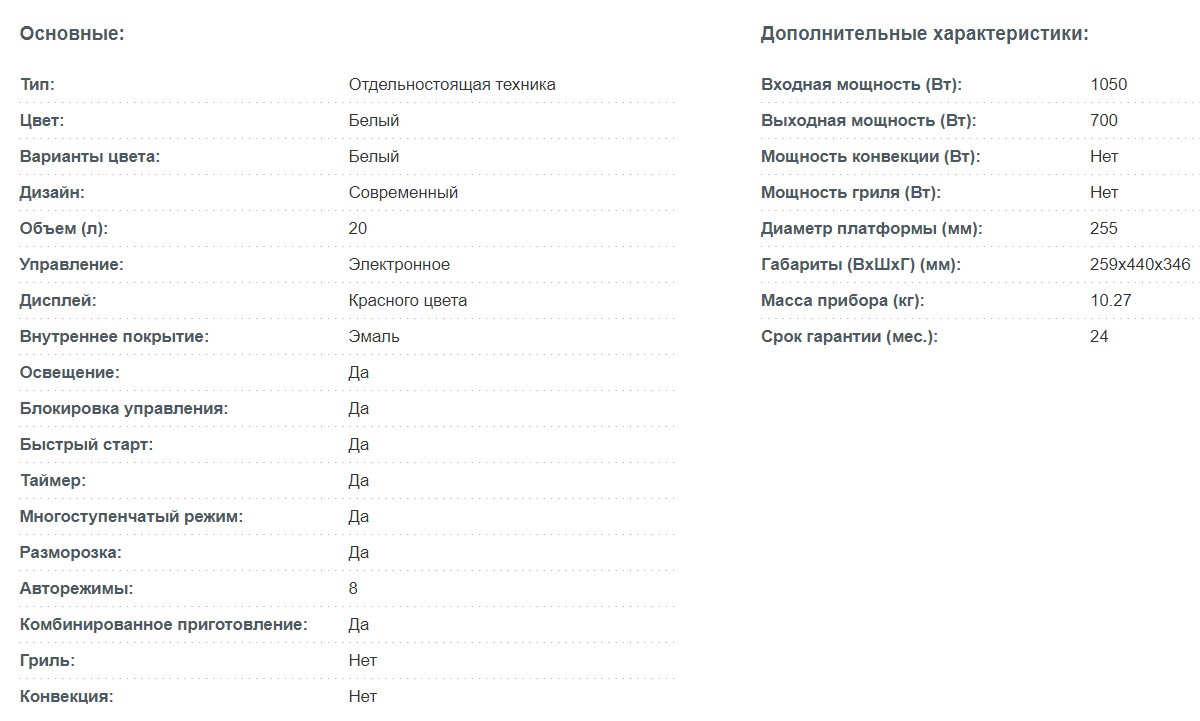This screenshot has width=1200, height=721.
Task: Click the "Современный" design value
Action: tap(403, 192)
